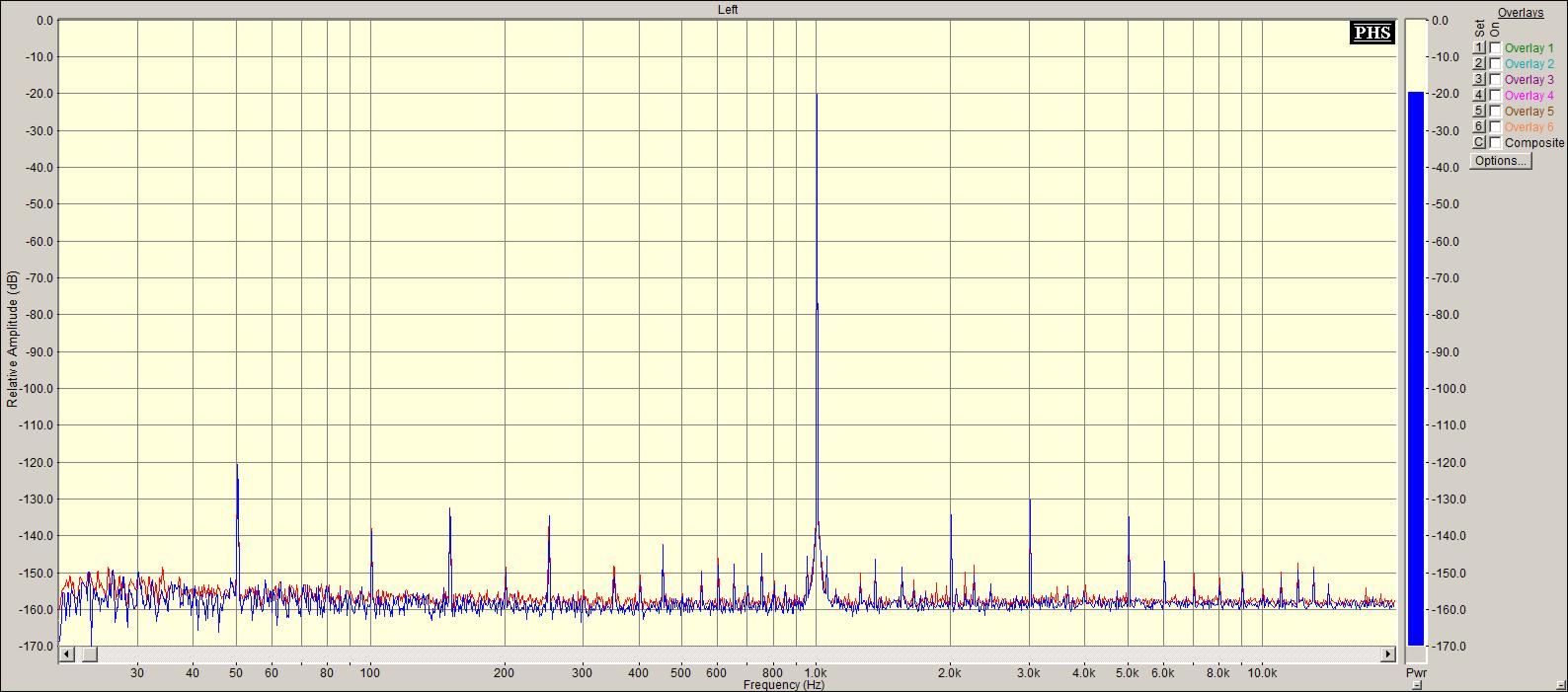This screenshot has width=1568, height=692.
Task: Turn on the Overlay 3 checkbox
Action: coord(1495,80)
